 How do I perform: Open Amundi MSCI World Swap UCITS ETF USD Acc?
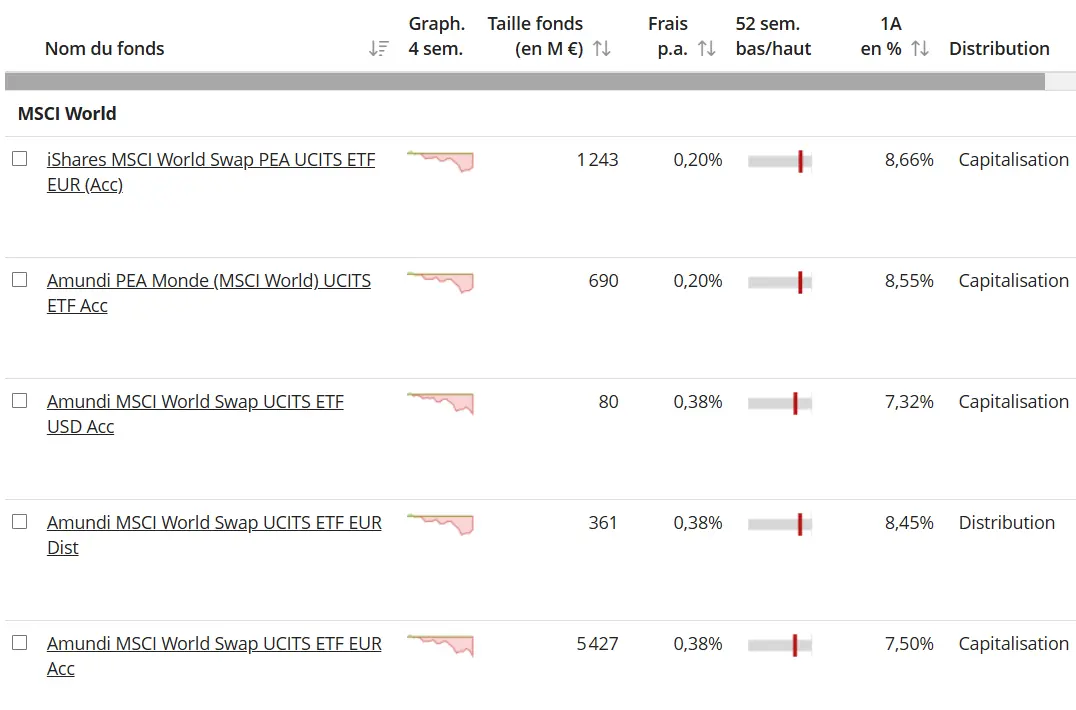click(195, 402)
